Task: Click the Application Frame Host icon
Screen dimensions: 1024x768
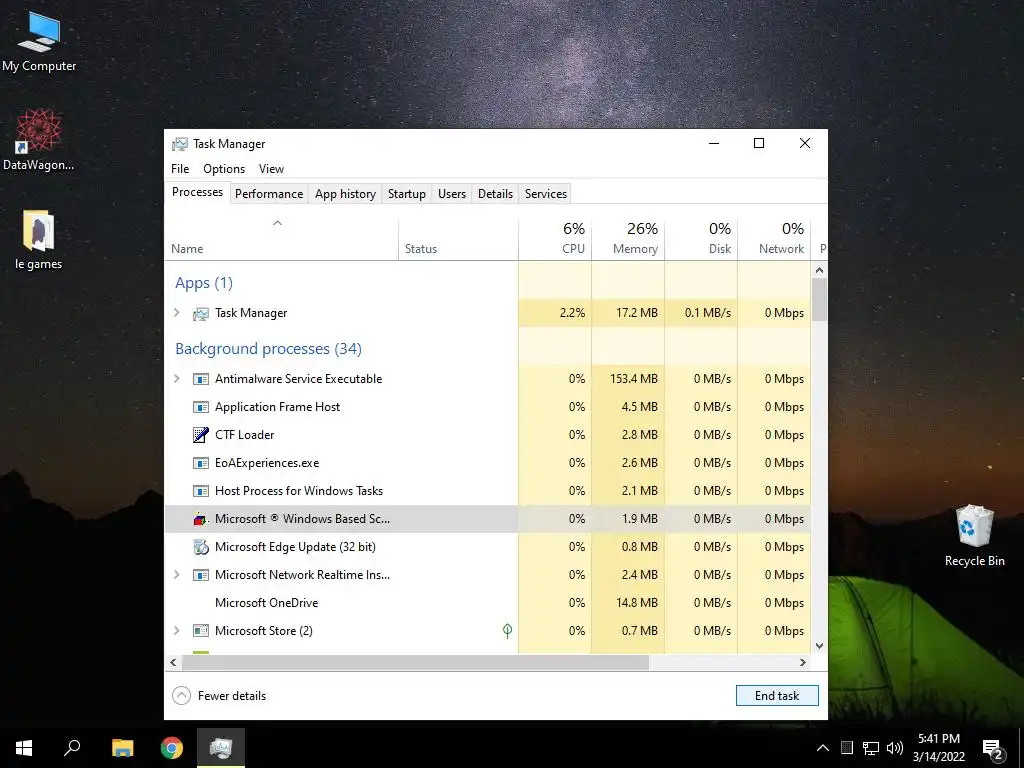Action: [200, 407]
